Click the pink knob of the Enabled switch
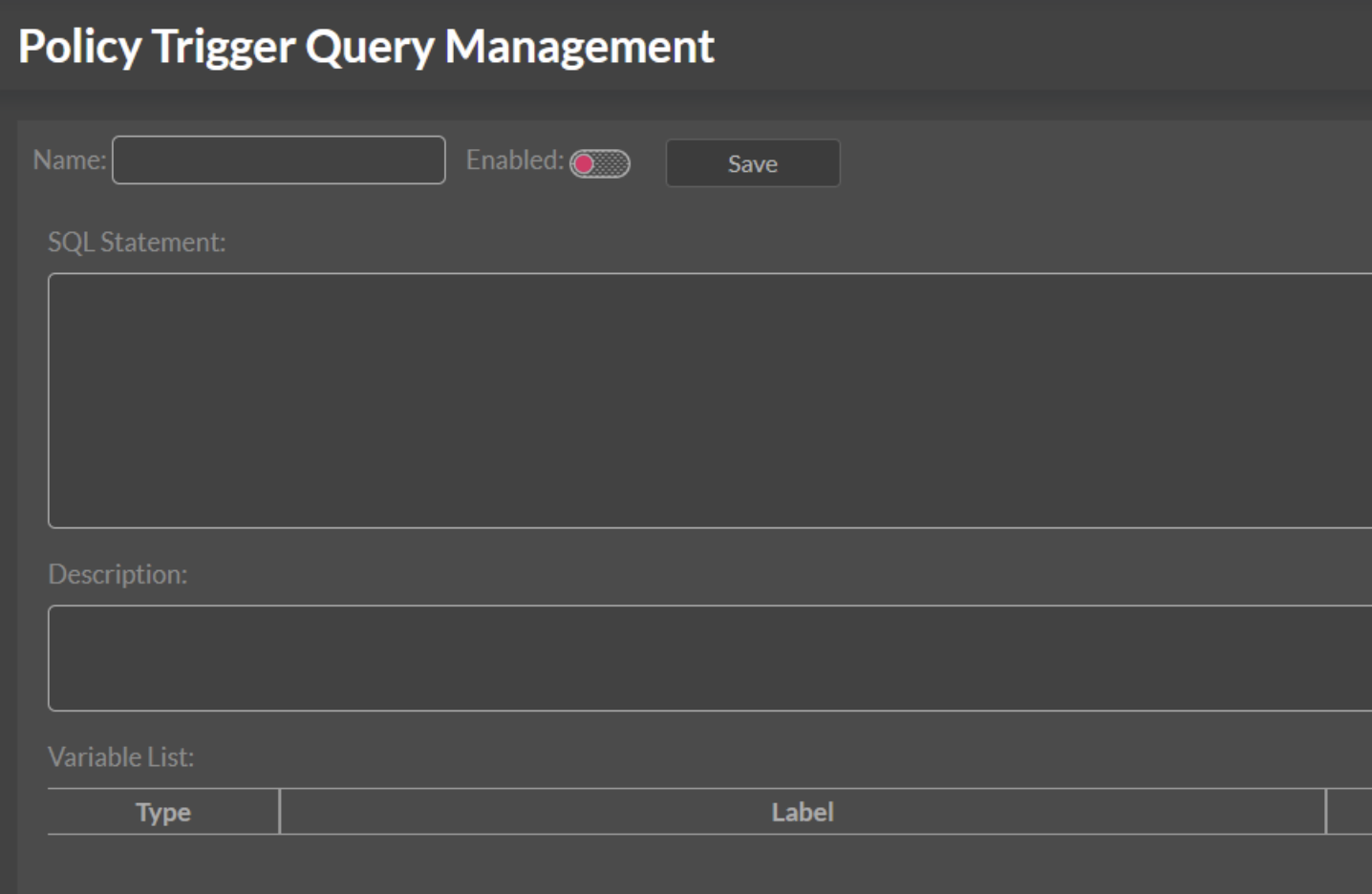 point(585,164)
